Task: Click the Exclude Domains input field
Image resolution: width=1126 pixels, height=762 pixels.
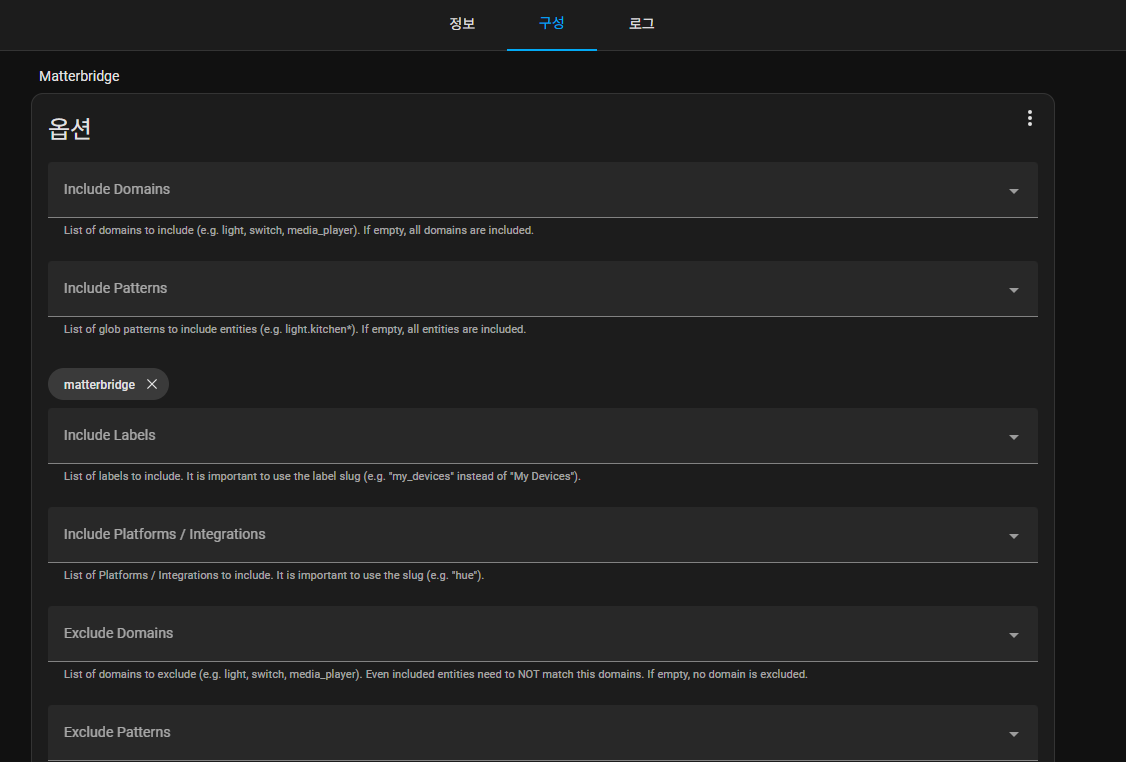Action: pyautogui.click(x=542, y=634)
